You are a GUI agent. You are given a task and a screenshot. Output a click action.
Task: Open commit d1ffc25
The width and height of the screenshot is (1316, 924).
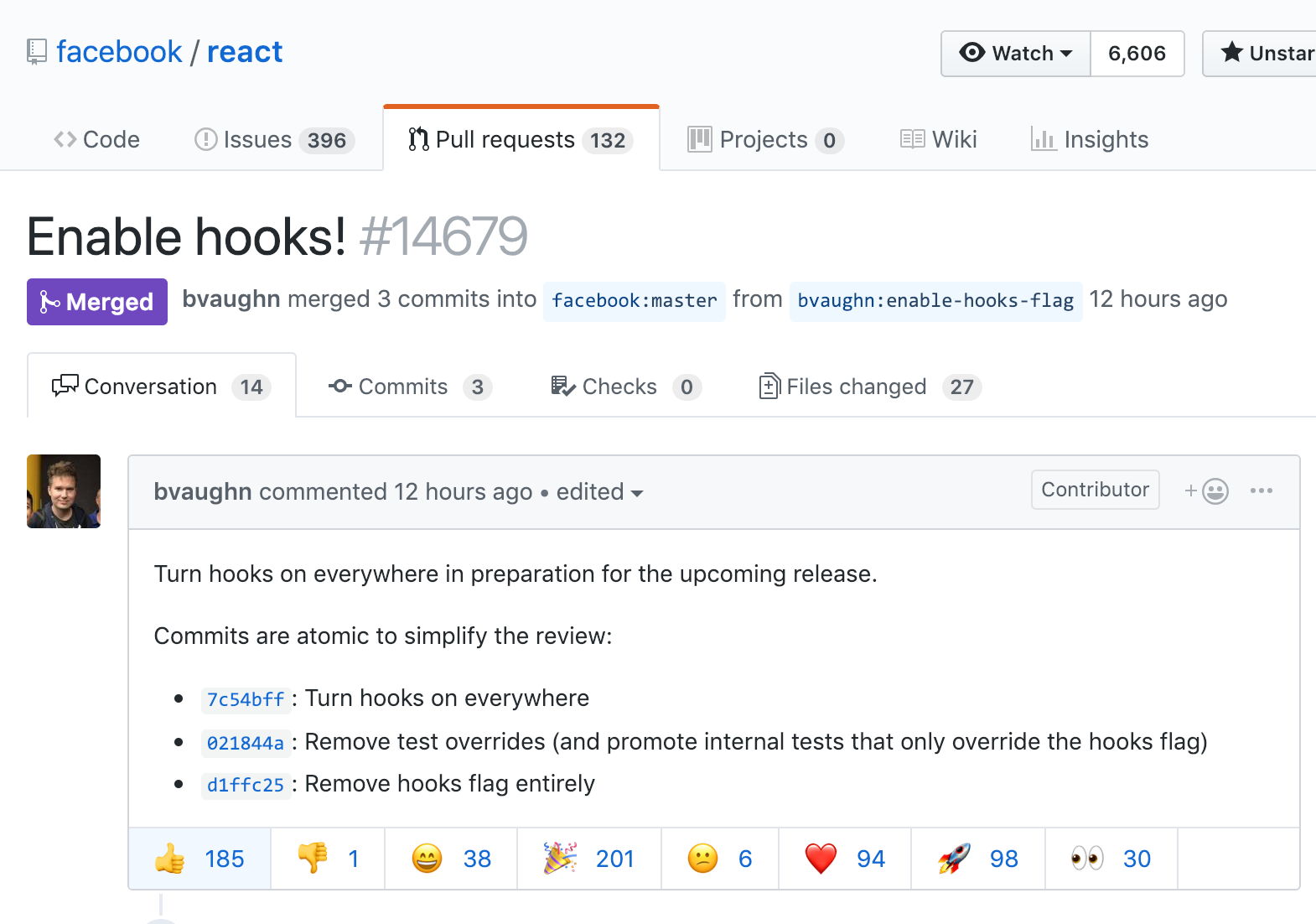(x=246, y=785)
